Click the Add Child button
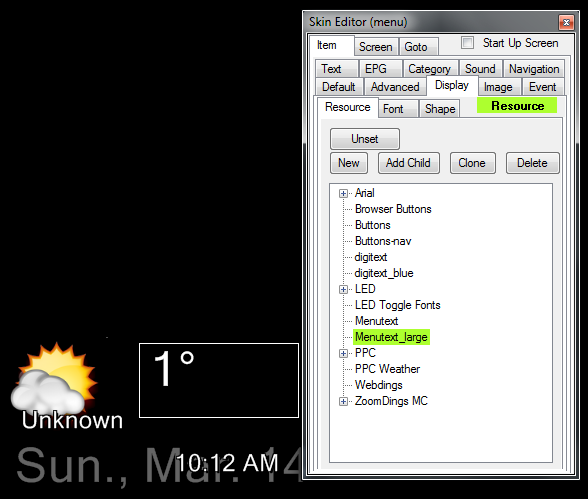This screenshot has width=588, height=499. click(409, 163)
